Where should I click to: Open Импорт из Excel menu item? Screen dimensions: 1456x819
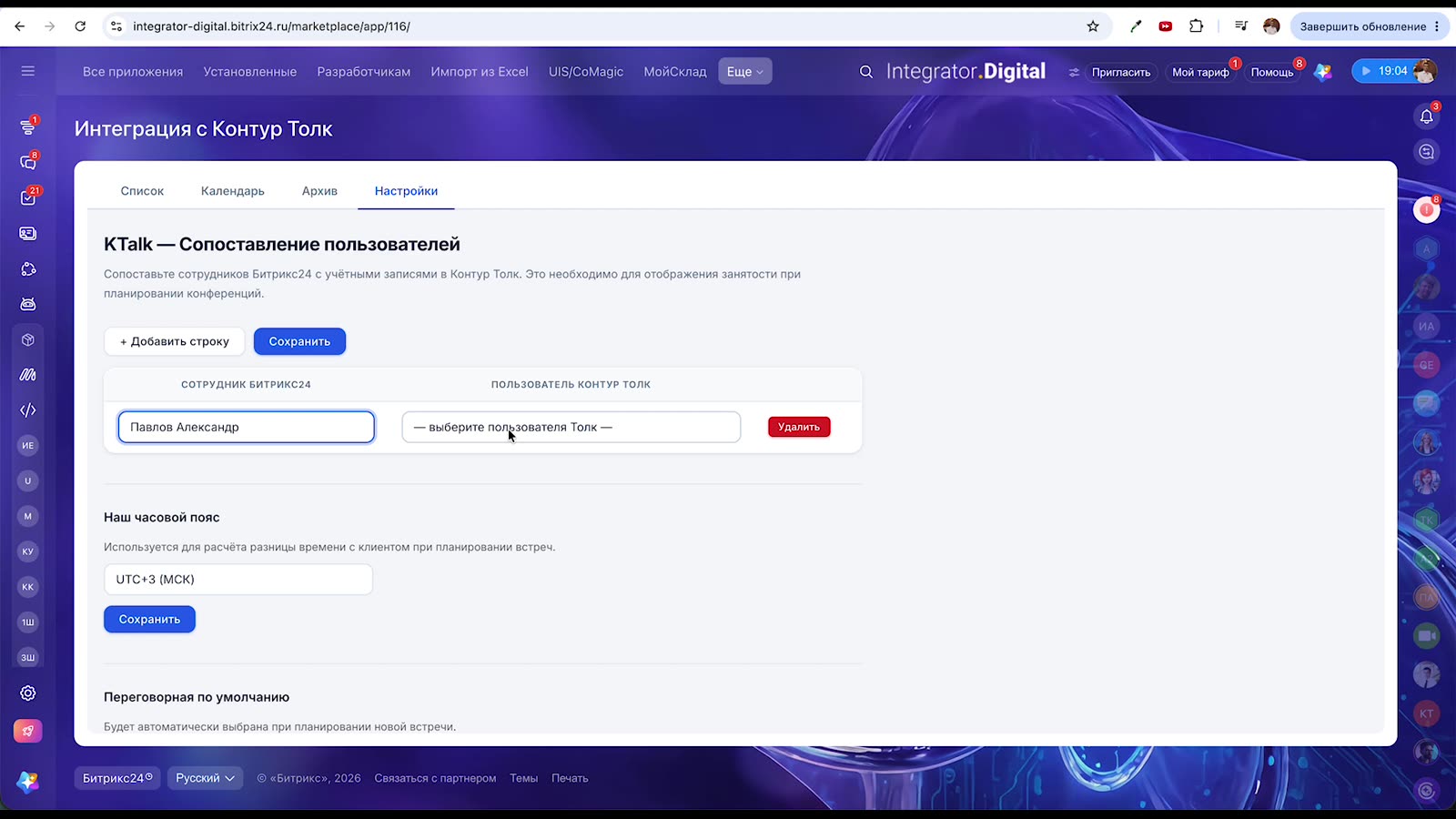coord(480,72)
